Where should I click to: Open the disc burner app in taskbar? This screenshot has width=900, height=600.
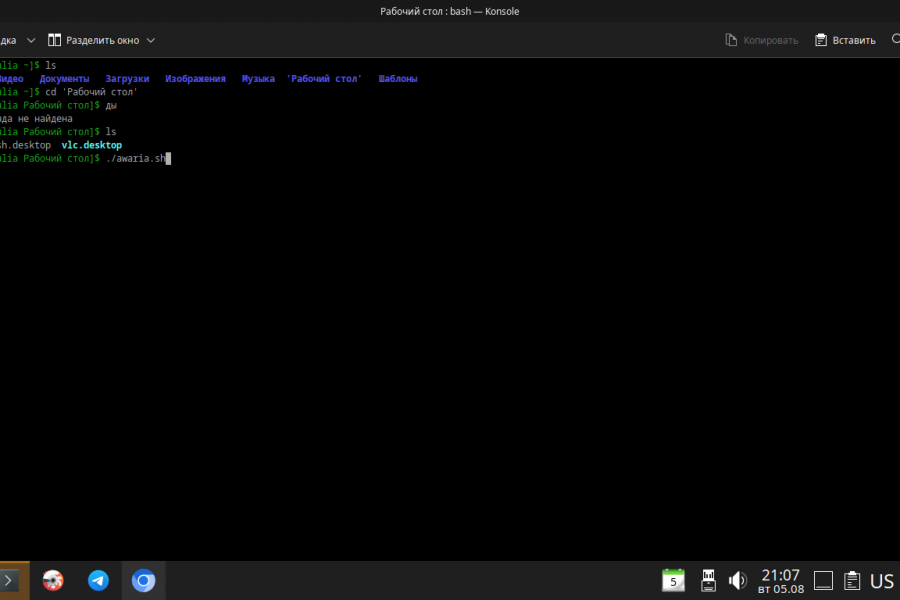(x=53, y=580)
